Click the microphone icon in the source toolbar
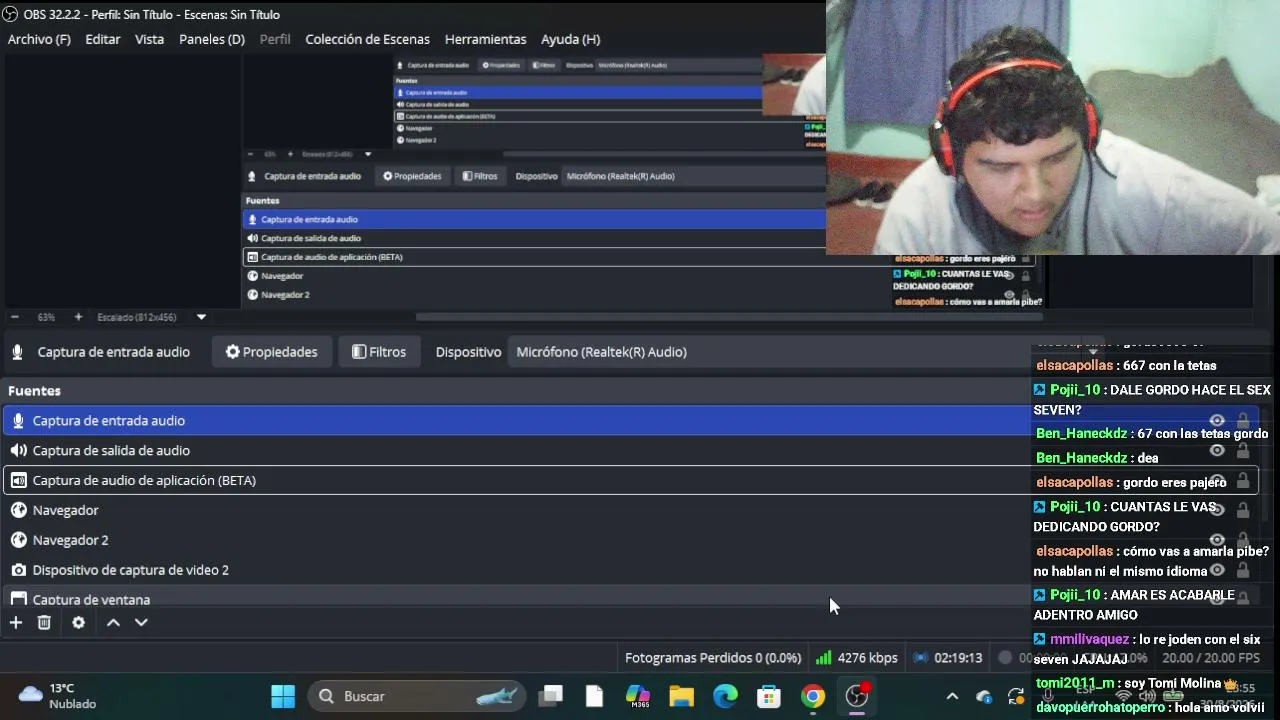The image size is (1280, 720). (17, 352)
